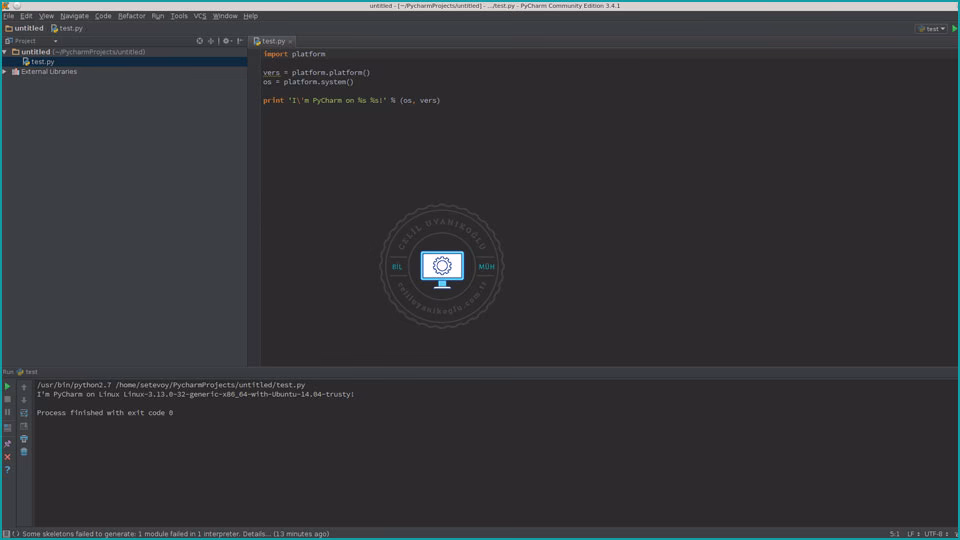Viewport: 960px width, 540px height.
Task: Open the VCS menu
Action: point(200,16)
